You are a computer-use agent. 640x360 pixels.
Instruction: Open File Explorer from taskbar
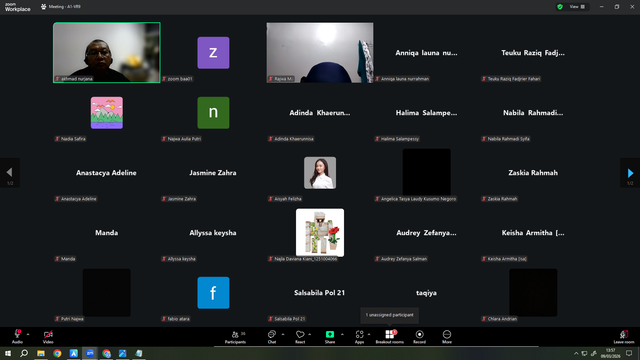point(41,353)
